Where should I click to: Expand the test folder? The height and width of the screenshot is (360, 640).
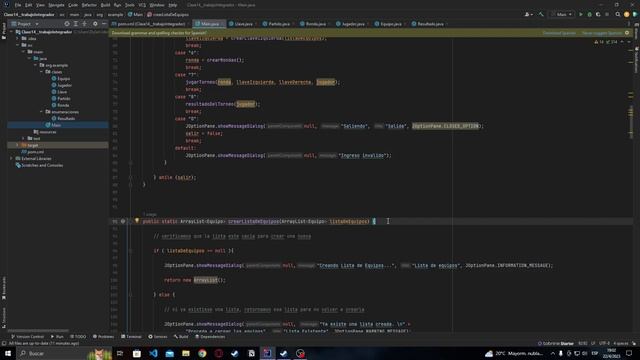tap(24, 138)
